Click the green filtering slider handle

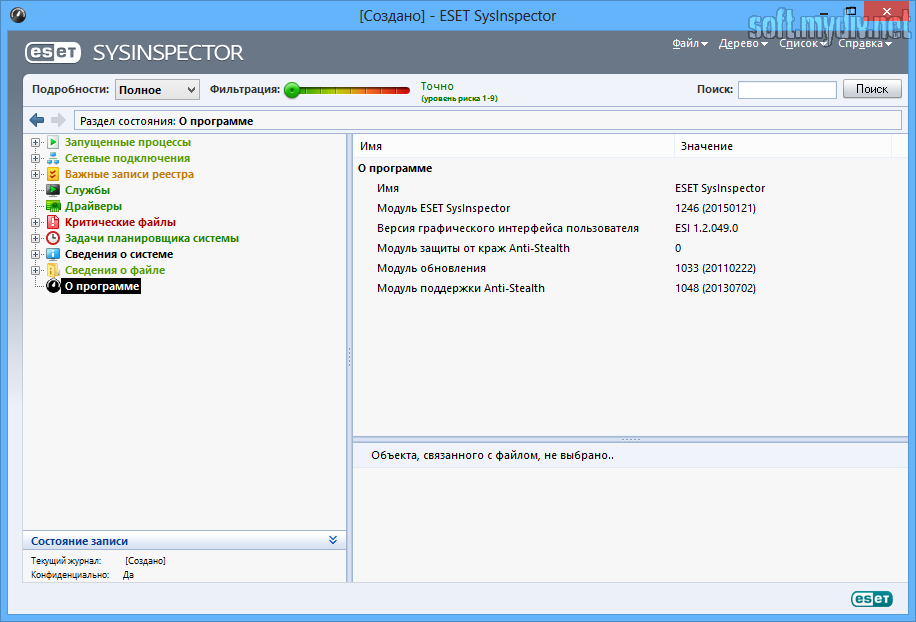click(292, 90)
